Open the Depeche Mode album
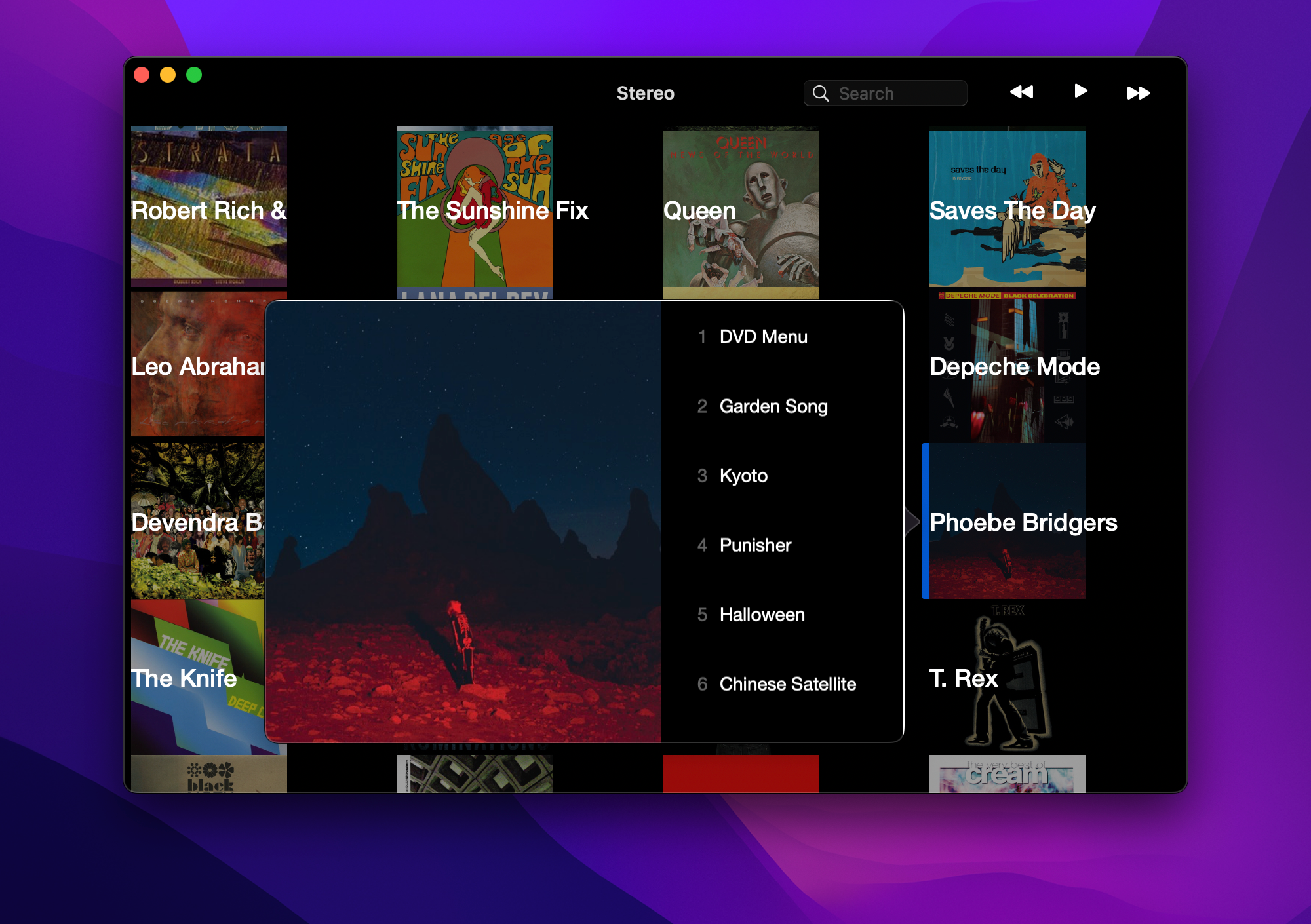1311x924 pixels. [x=1008, y=367]
